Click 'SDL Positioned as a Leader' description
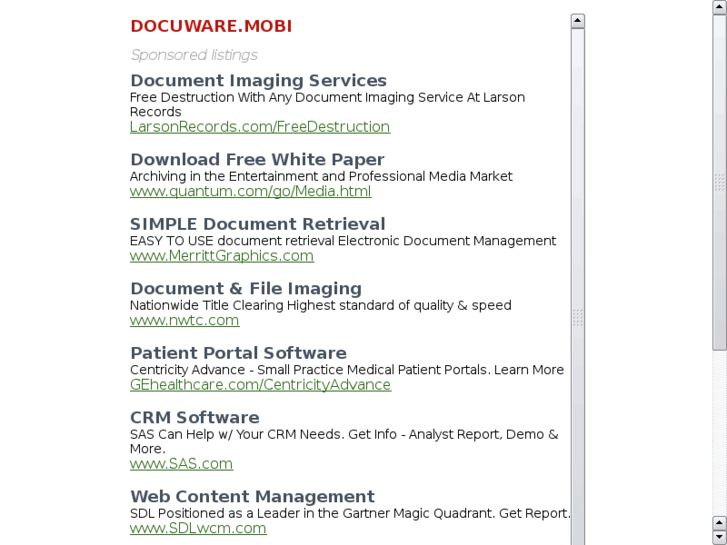Image resolution: width=727 pixels, height=545 pixels. tap(350, 513)
